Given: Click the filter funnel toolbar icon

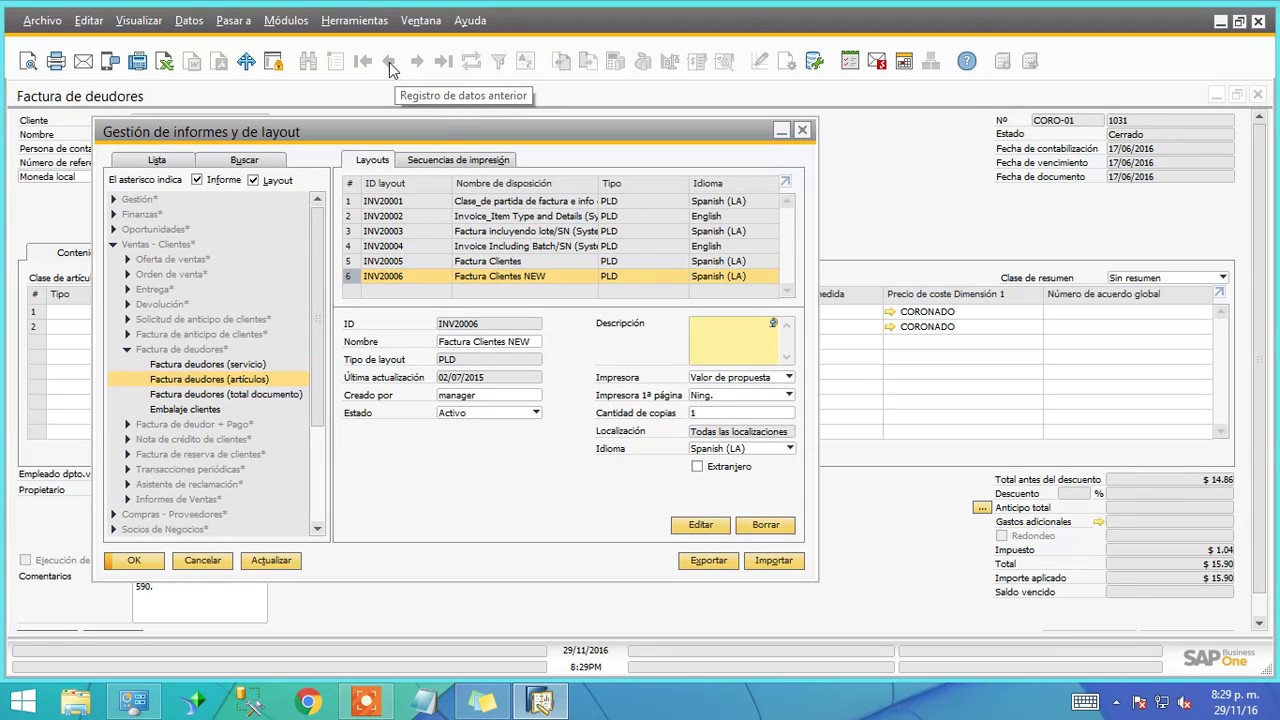Looking at the screenshot, I should (x=498, y=62).
